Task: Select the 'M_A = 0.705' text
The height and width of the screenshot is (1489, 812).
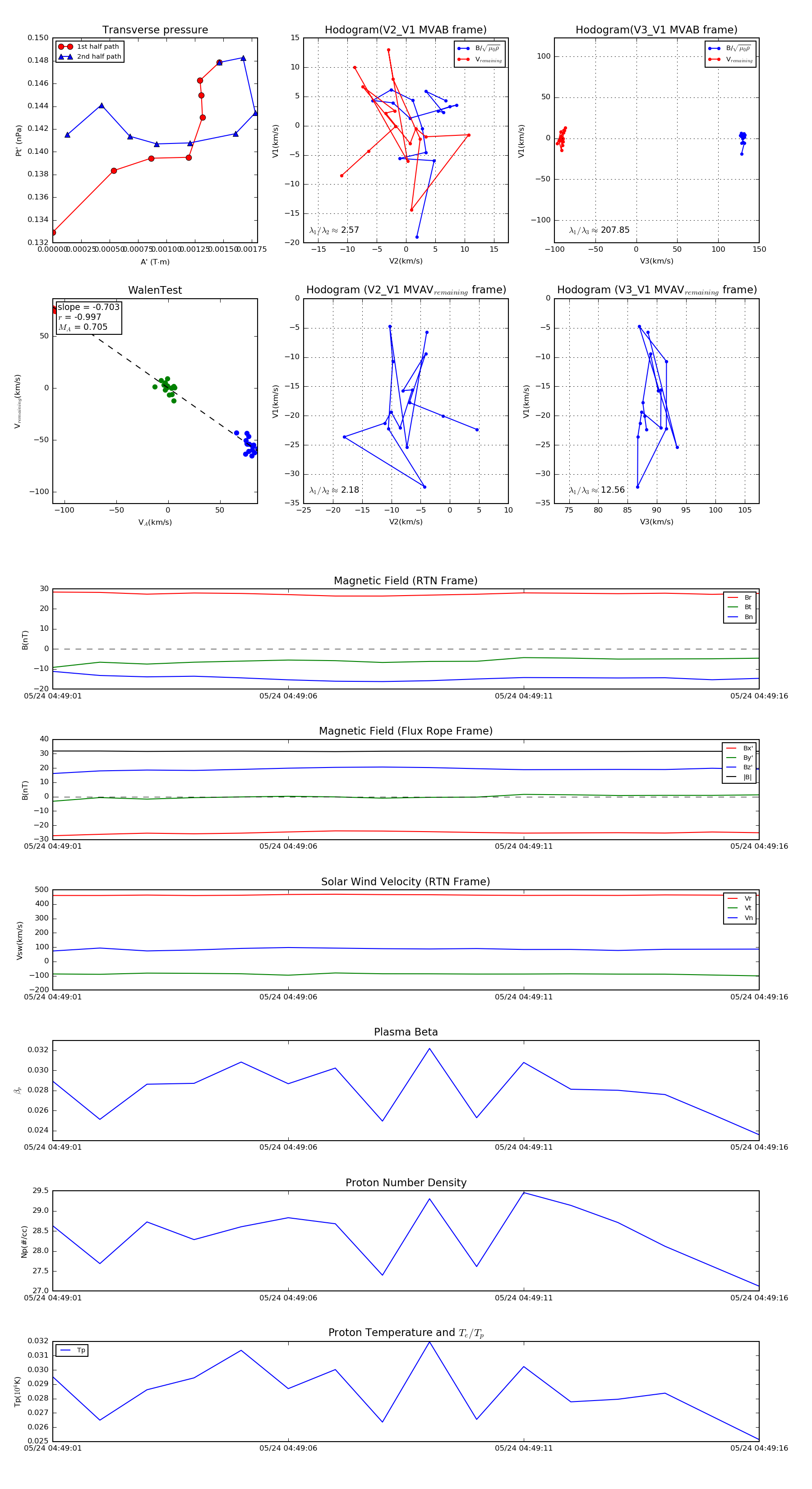Action: click(x=83, y=327)
